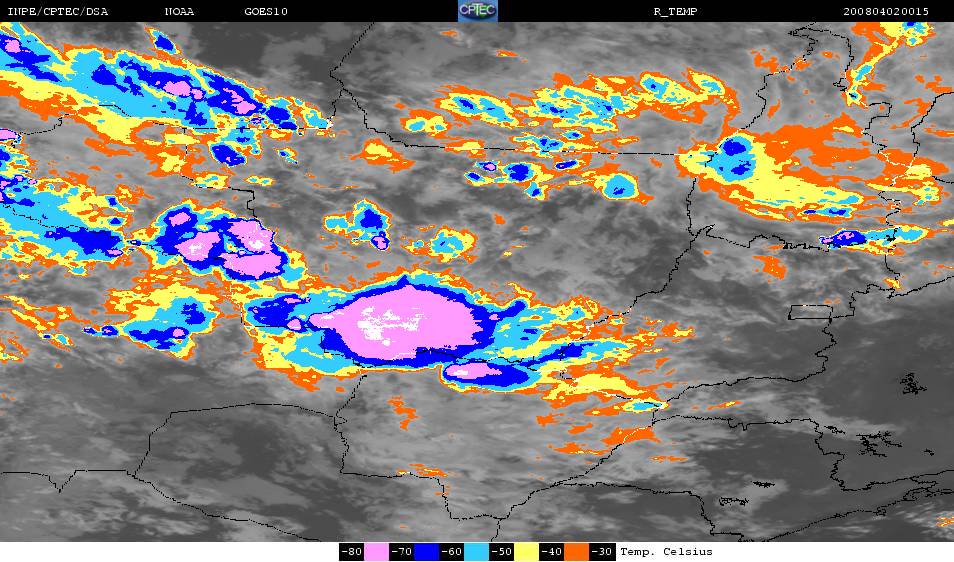Click the -50 legend value
The image size is (954, 562).
(501, 552)
